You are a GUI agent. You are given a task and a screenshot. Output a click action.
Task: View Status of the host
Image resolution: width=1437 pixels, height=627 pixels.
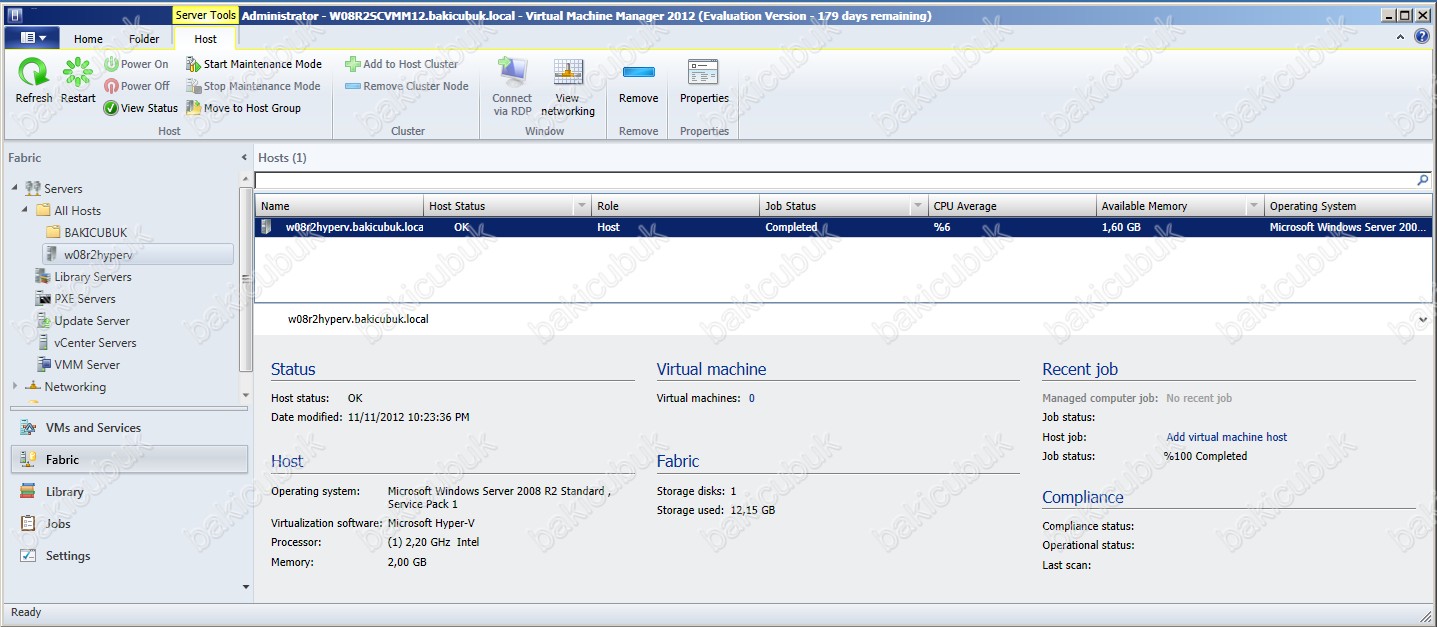tap(141, 108)
